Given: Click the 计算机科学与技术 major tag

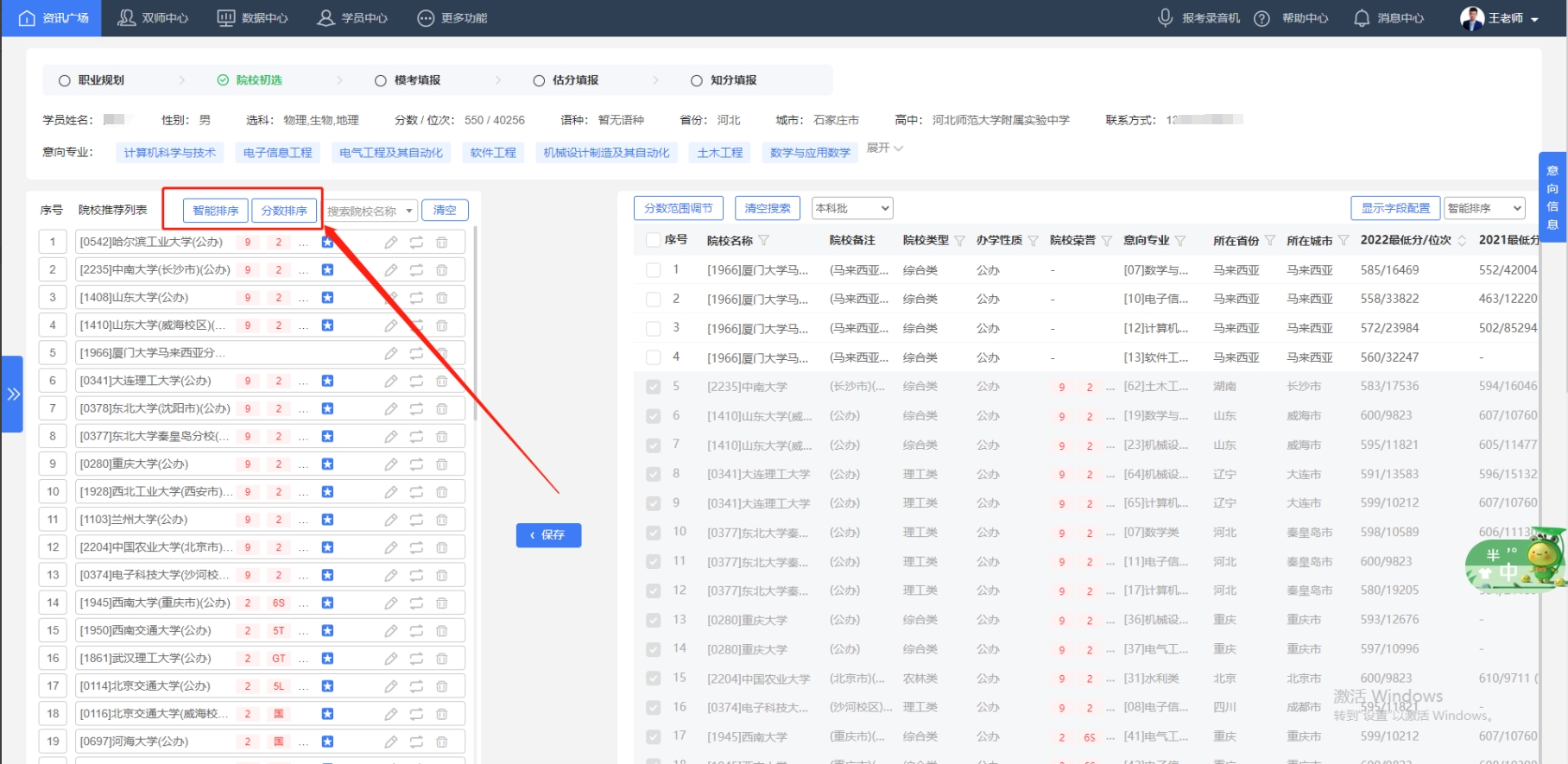Looking at the screenshot, I should [170, 153].
